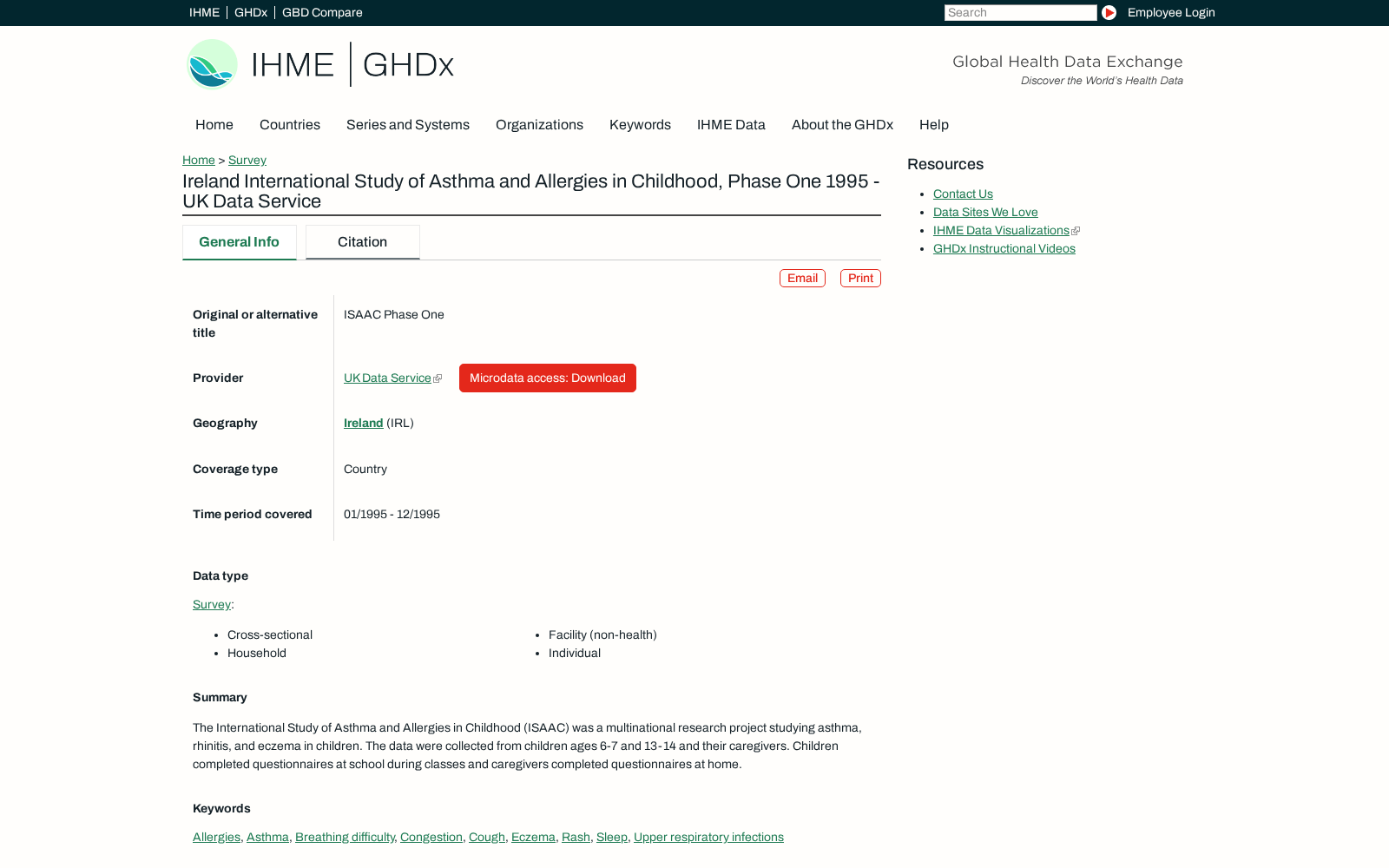Open the Help menu

coord(934,125)
